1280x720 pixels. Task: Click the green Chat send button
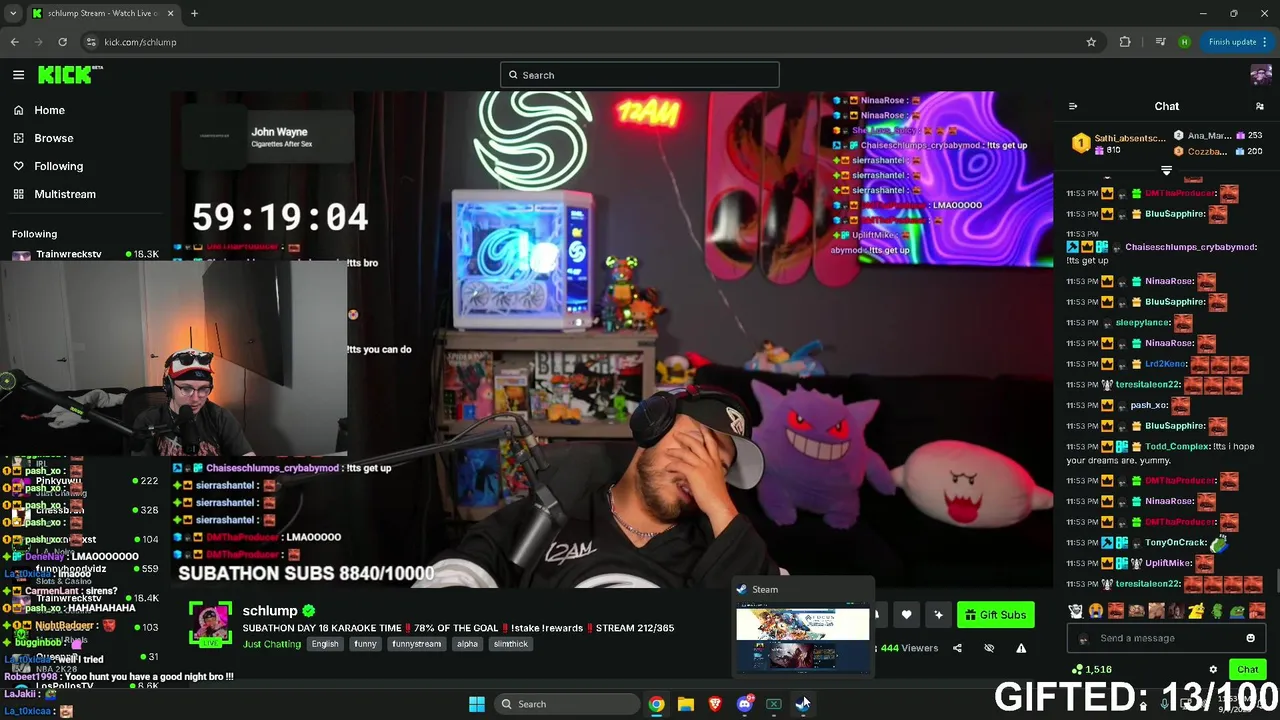click(x=1247, y=670)
